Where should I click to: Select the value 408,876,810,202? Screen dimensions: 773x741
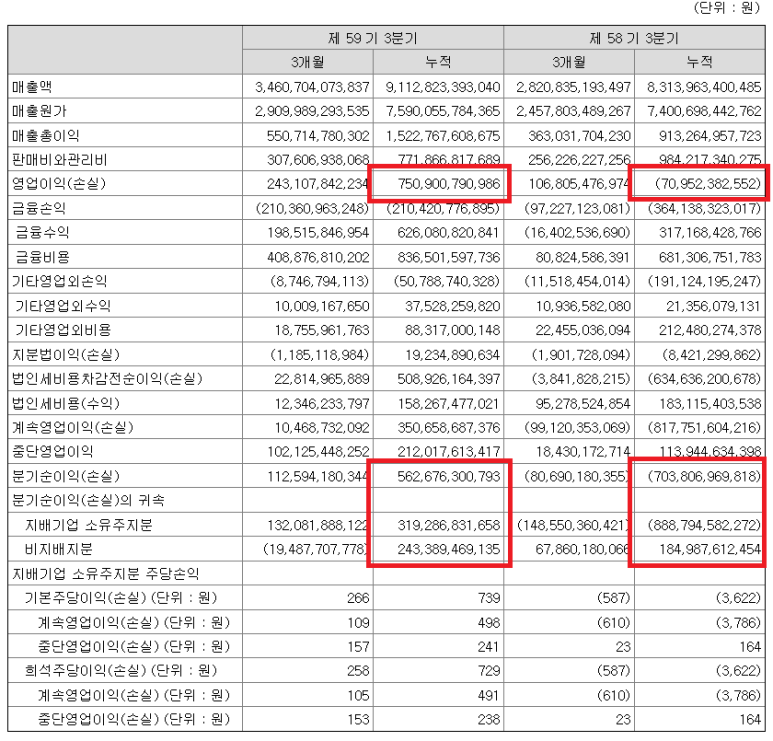[x=318, y=257]
